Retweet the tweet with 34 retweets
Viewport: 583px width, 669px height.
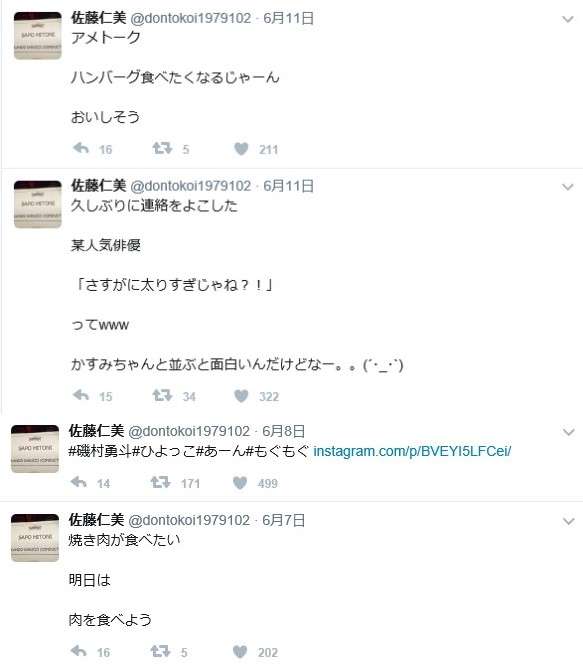[x=162, y=396]
